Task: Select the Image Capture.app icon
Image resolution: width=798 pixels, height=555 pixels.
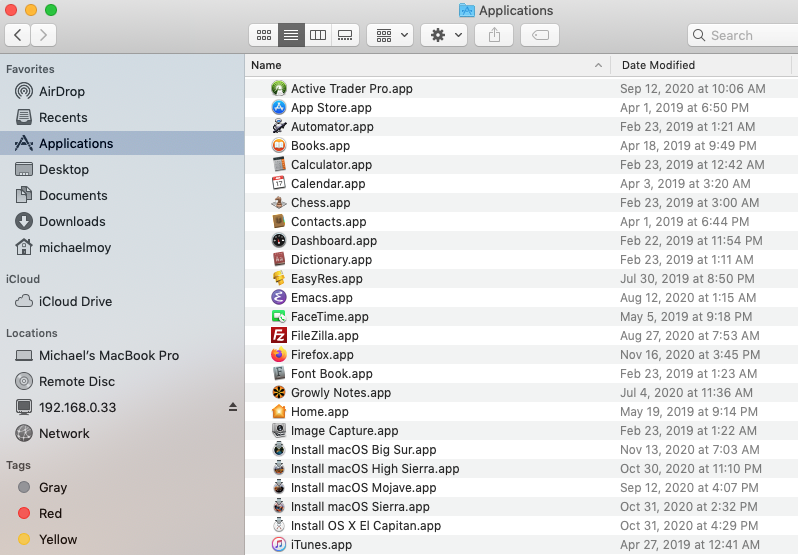Action: (x=278, y=430)
